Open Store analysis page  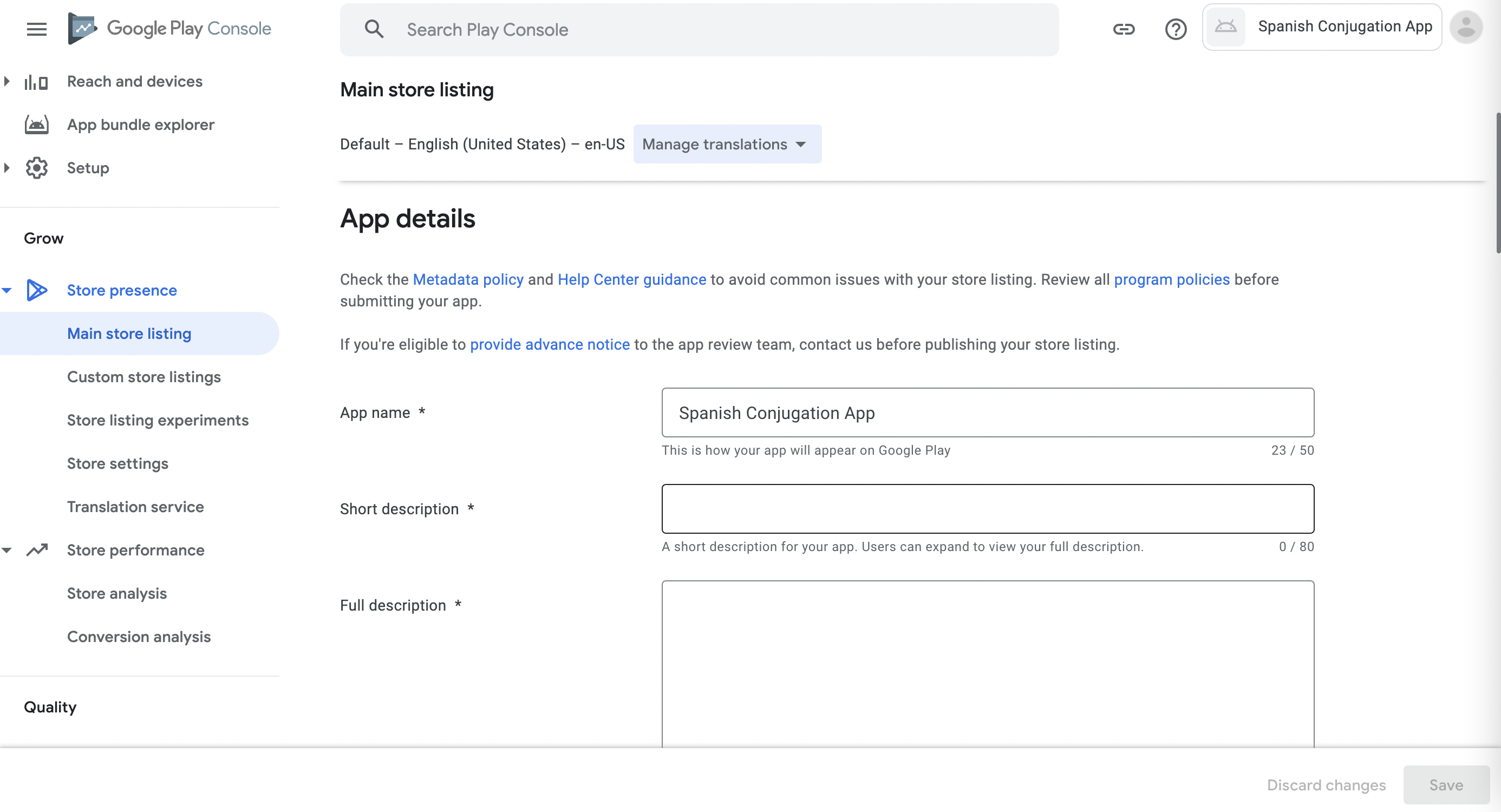(x=116, y=593)
